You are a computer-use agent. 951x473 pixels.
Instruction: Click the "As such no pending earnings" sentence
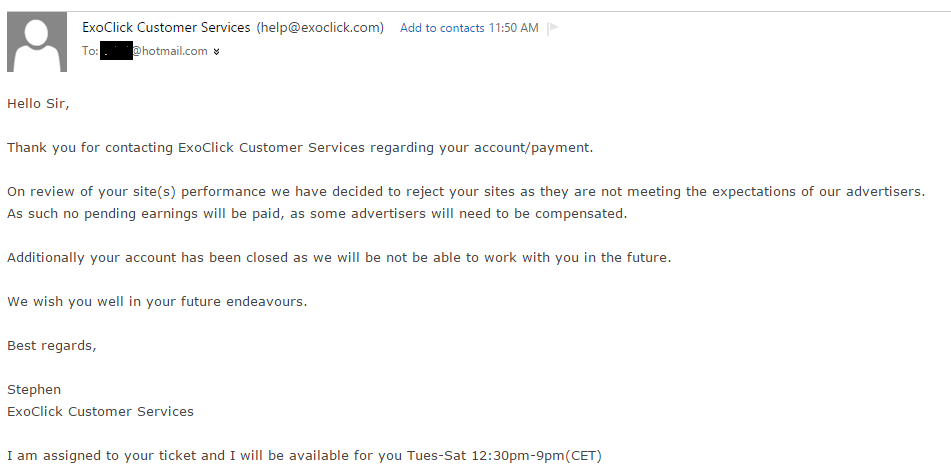click(x=316, y=213)
